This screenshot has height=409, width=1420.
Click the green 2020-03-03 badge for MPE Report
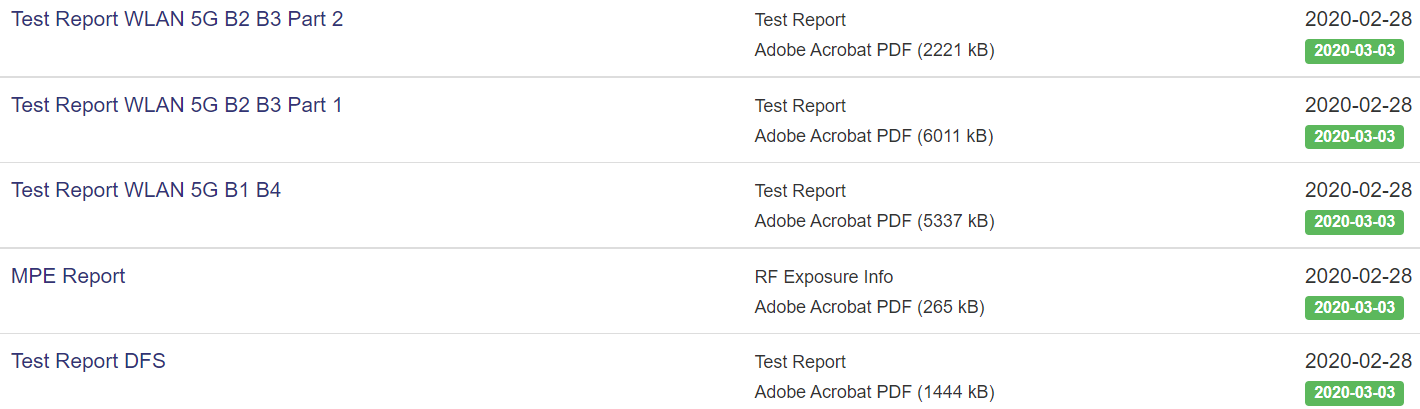pos(1354,307)
